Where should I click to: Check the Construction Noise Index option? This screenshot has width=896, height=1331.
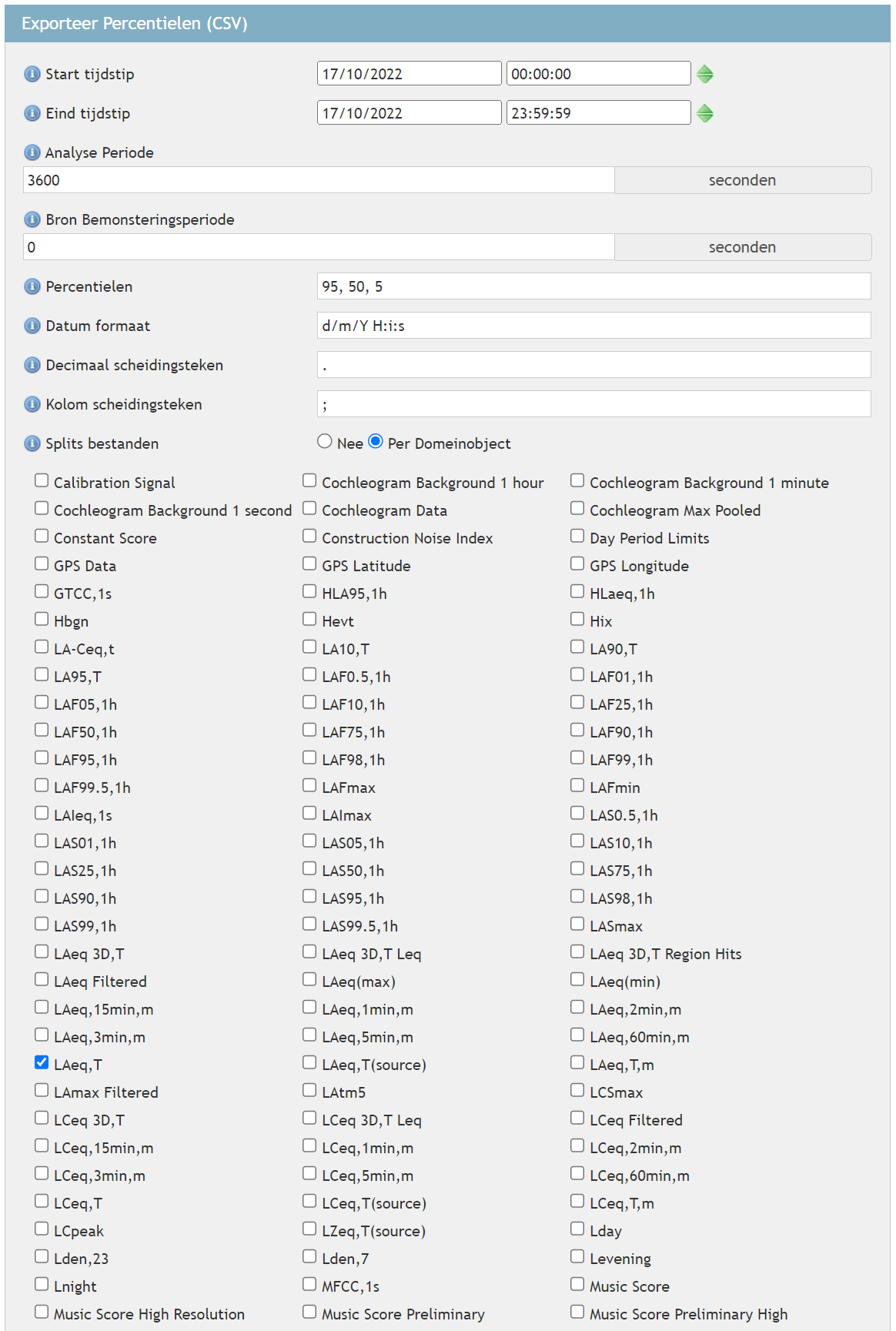[x=309, y=536]
